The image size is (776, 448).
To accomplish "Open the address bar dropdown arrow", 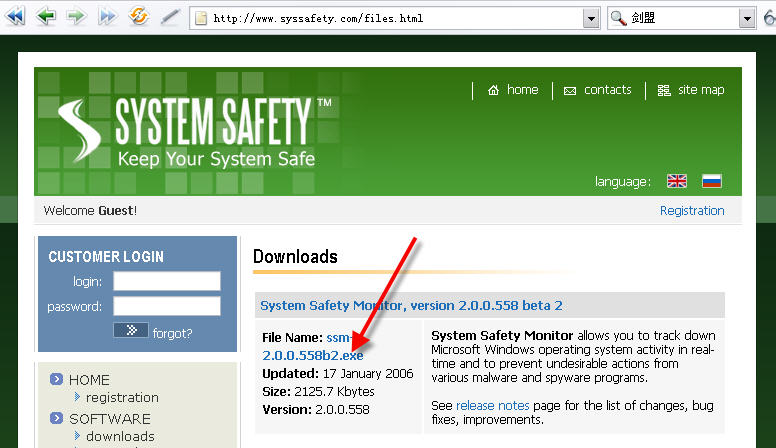I will point(591,19).
